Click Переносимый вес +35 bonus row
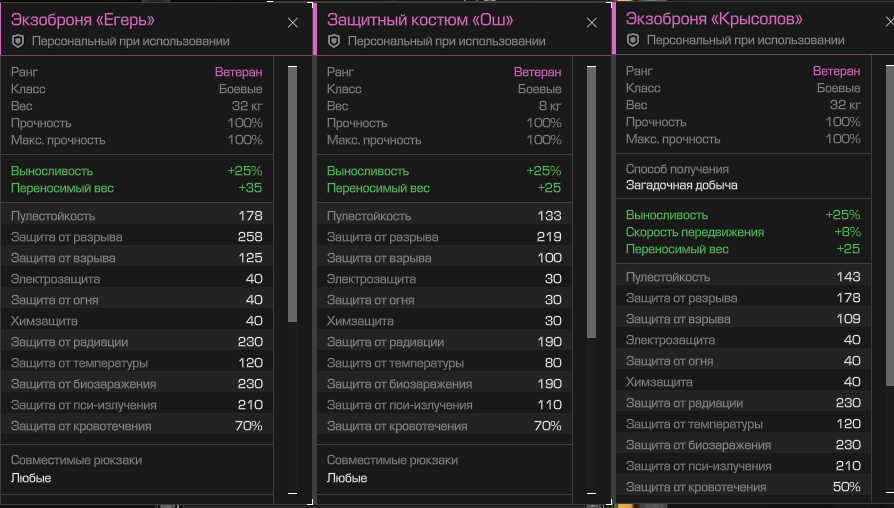This screenshot has width=894, height=508. (x=137, y=187)
